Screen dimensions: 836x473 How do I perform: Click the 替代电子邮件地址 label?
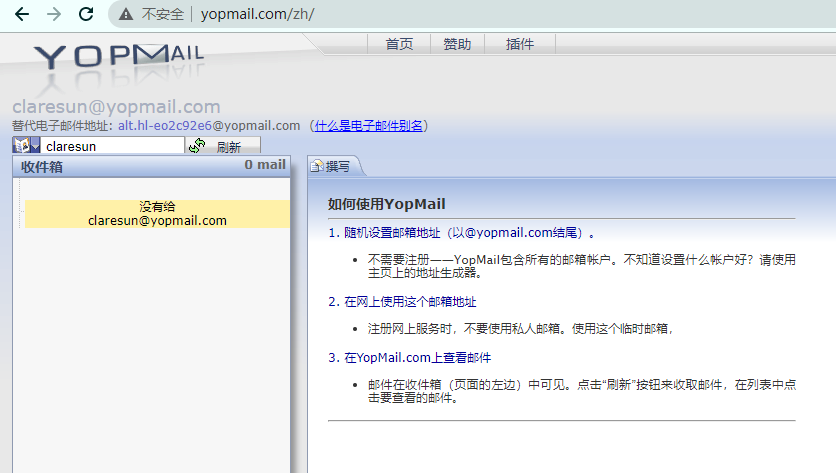[62, 126]
